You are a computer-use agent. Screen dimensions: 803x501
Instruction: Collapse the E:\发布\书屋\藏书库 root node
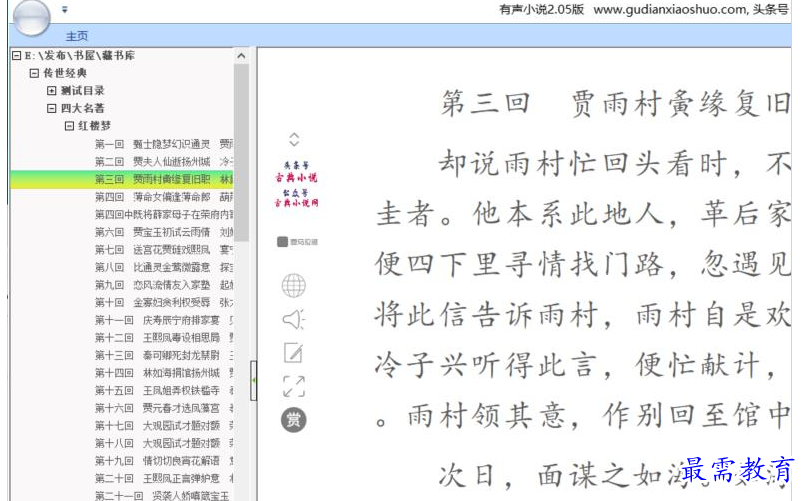coord(17,55)
